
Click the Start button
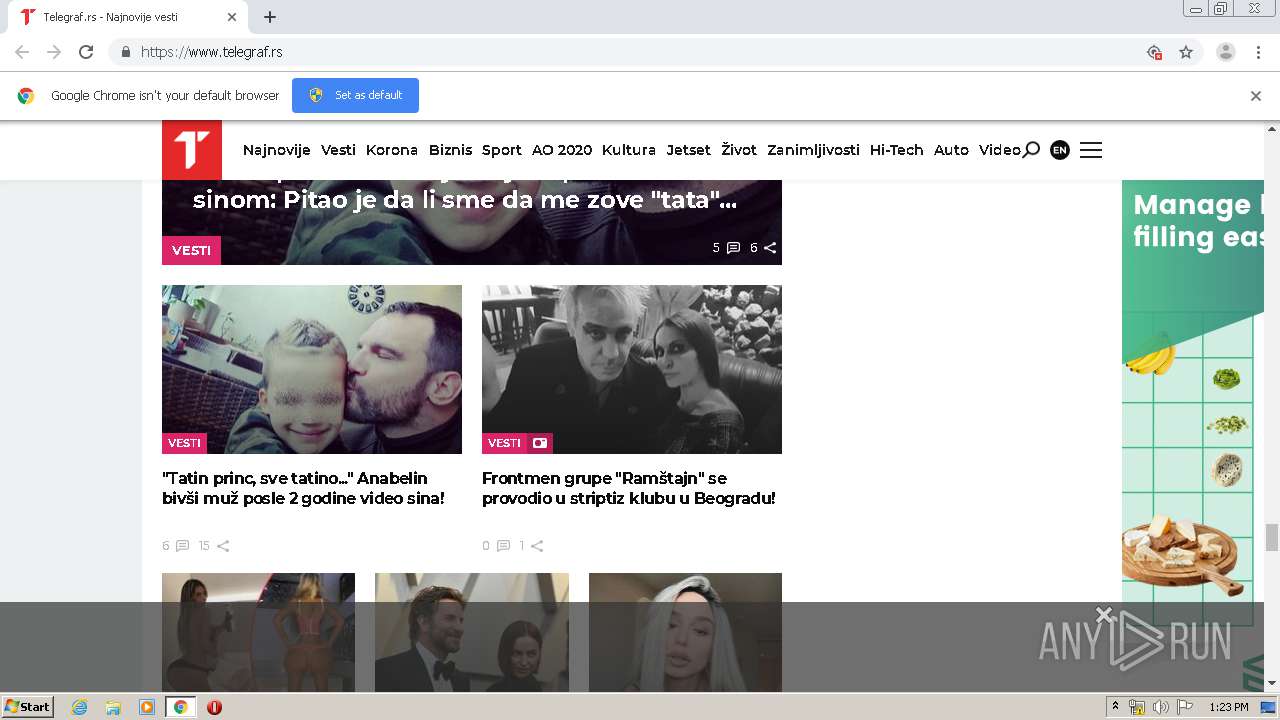pos(28,707)
